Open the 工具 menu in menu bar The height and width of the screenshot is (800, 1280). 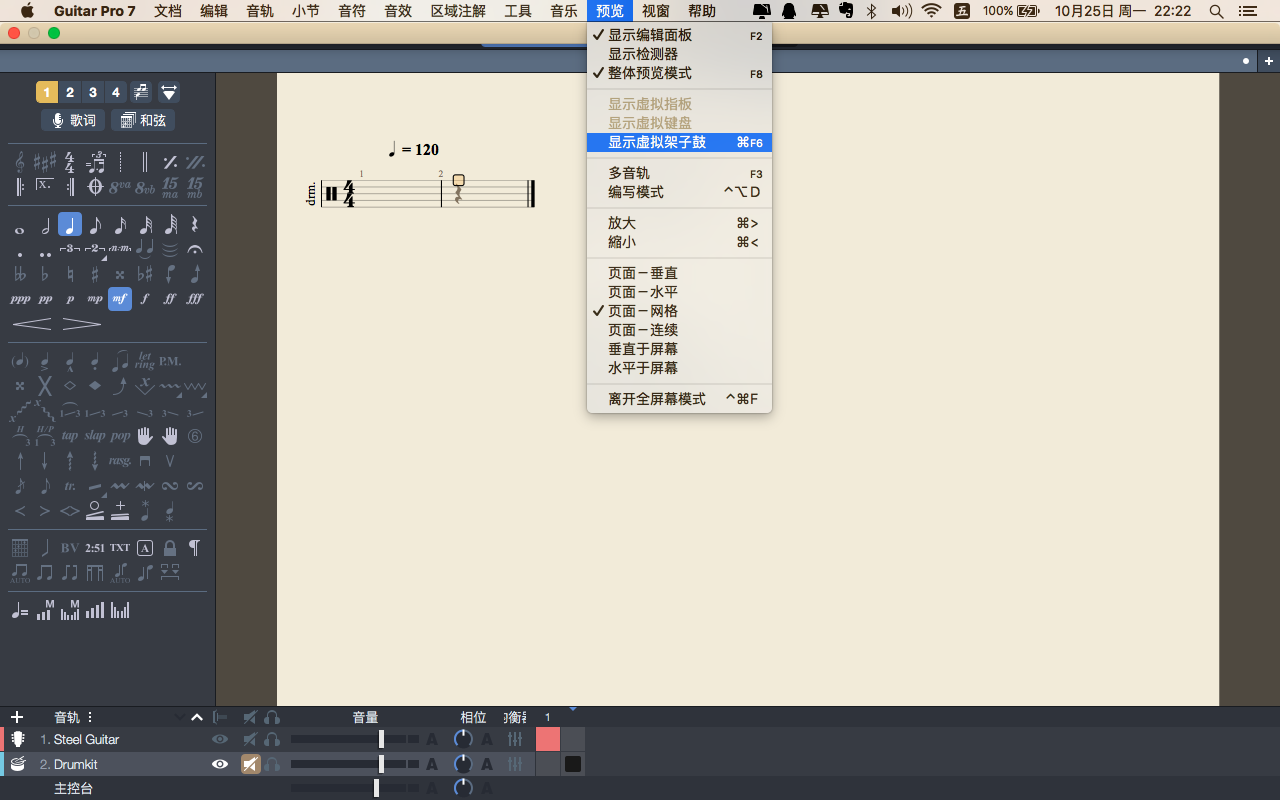[518, 11]
